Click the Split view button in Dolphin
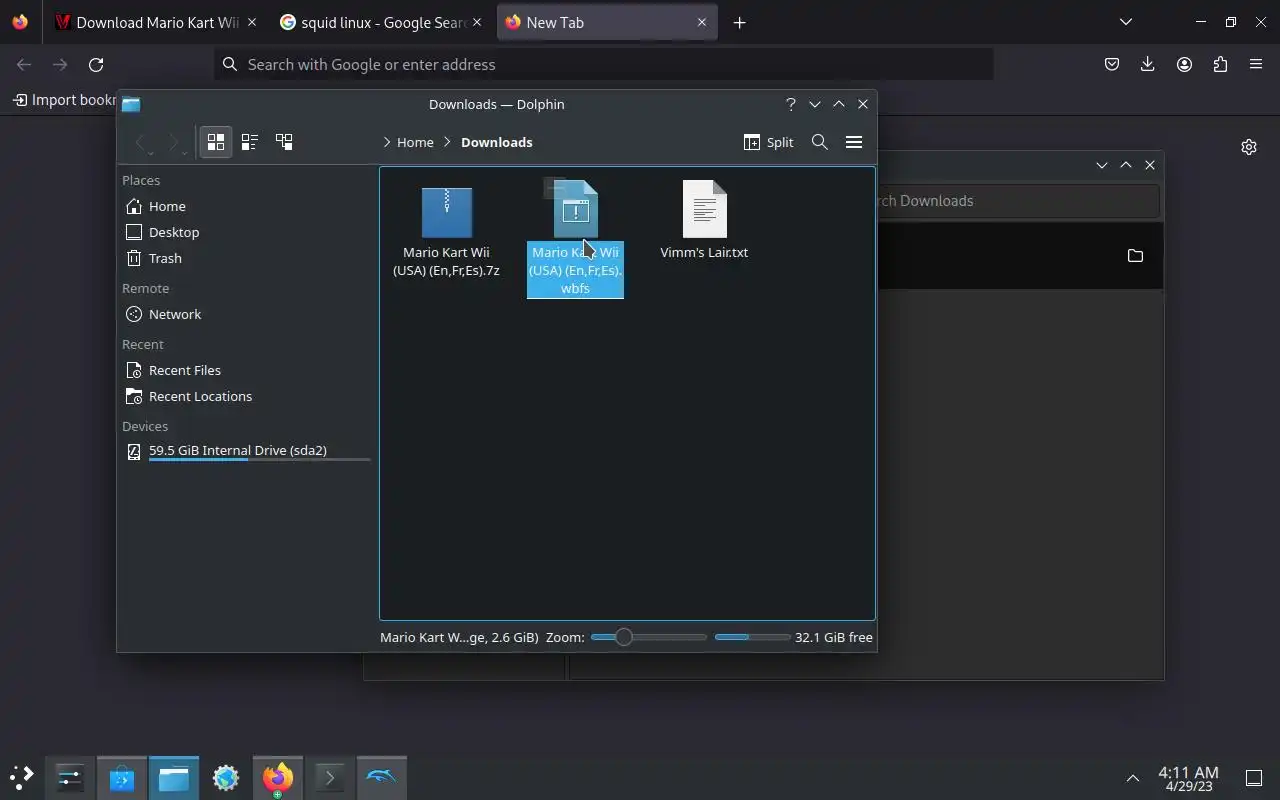This screenshot has height=800, width=1280. [768, 142]
